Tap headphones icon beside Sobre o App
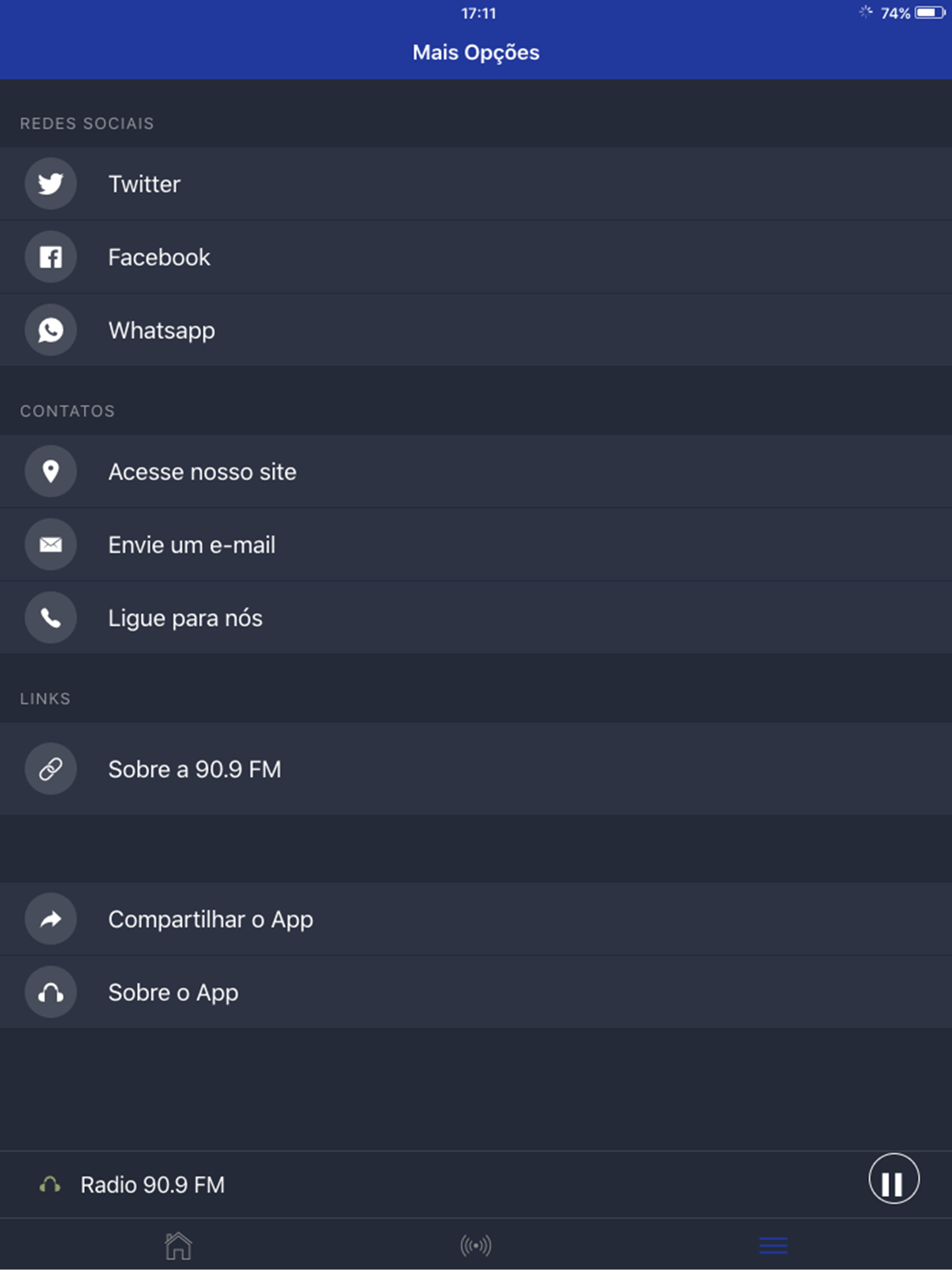 pyautogui.click(x=51, y=992)
